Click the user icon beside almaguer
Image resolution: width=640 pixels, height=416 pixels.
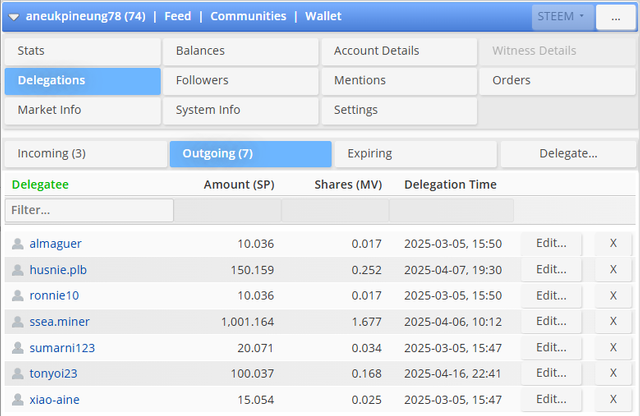click(x=17, y=243)
